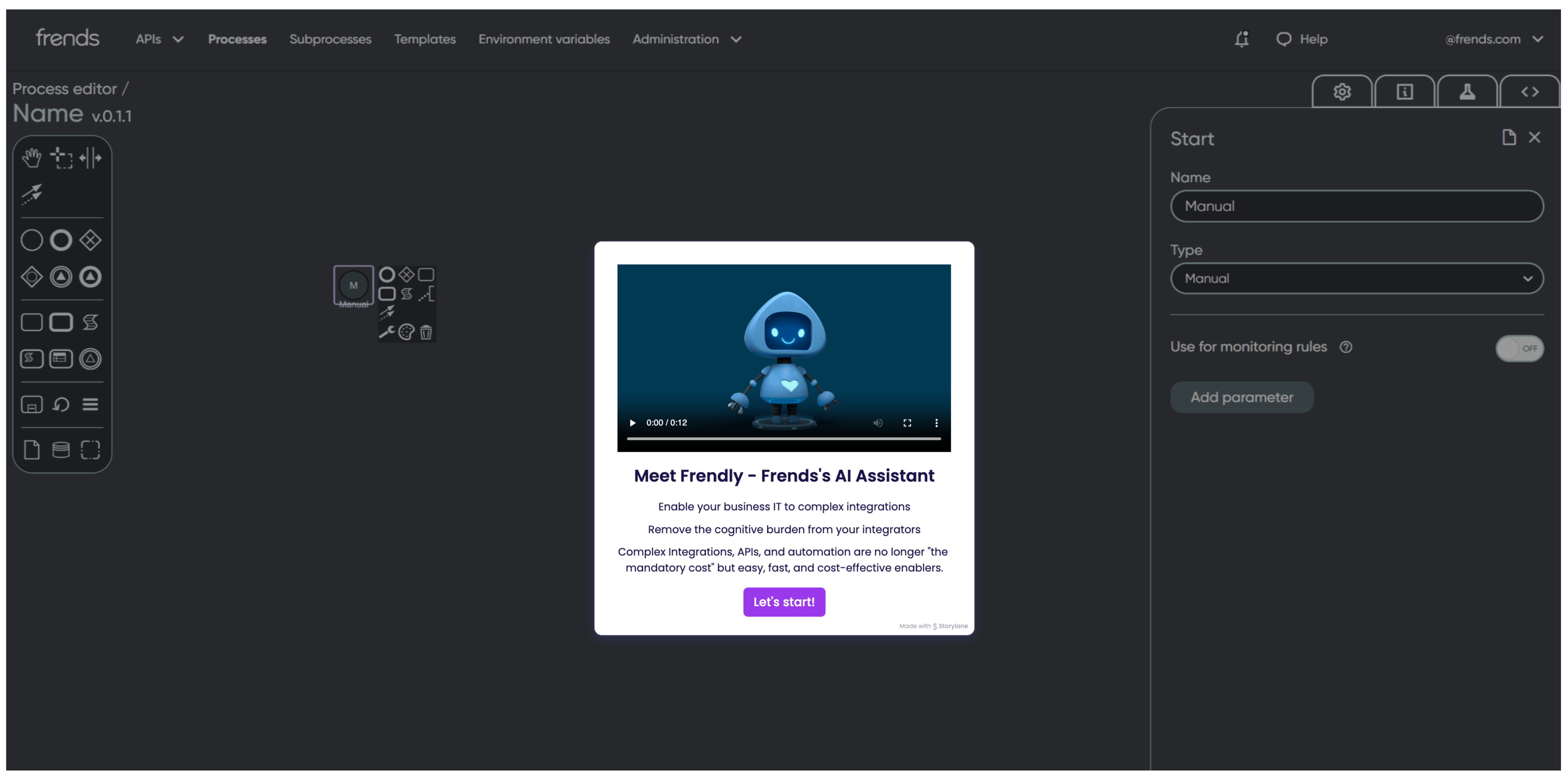Switch to the flask testing tab
Image resolution: width=1568 pixels, height=777 pixels.
click(x=1468, y=91)
